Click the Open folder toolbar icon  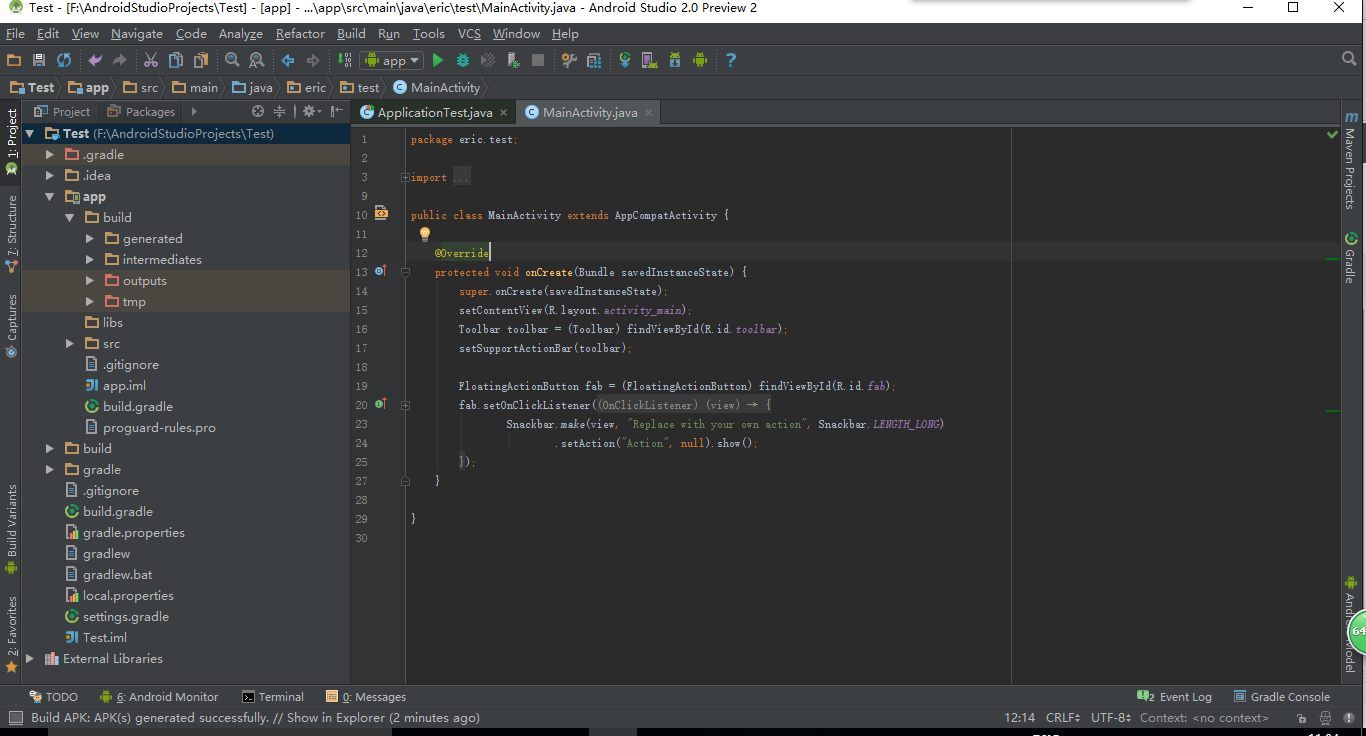tap(14, 60)
